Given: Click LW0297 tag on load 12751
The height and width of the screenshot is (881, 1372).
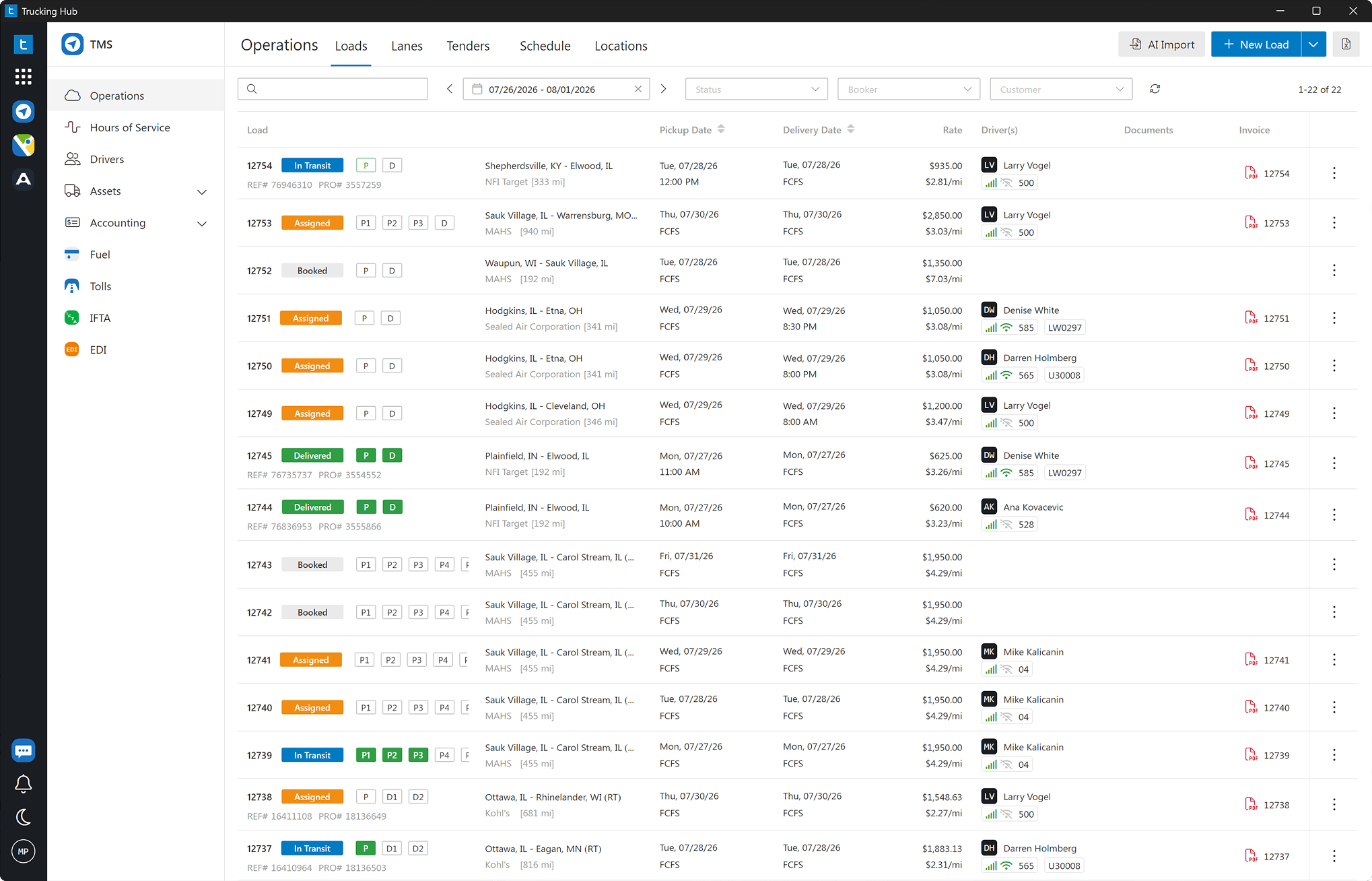Looking at the screenshot, I should pos(1064,328).
